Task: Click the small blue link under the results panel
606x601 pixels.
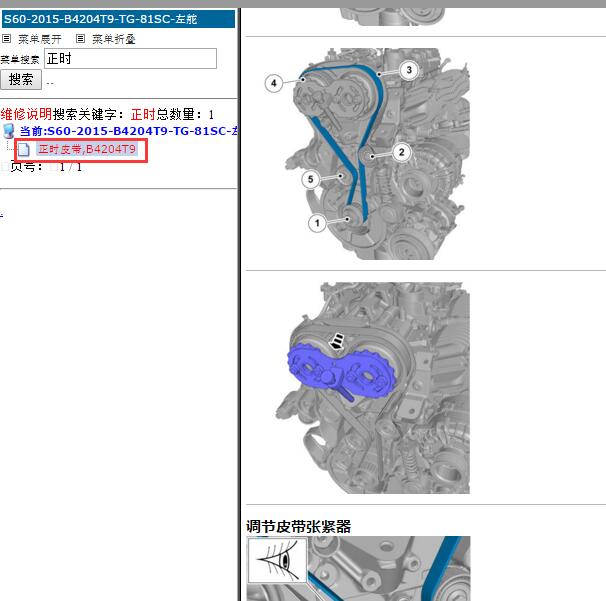Action: (x=2, y=215)
